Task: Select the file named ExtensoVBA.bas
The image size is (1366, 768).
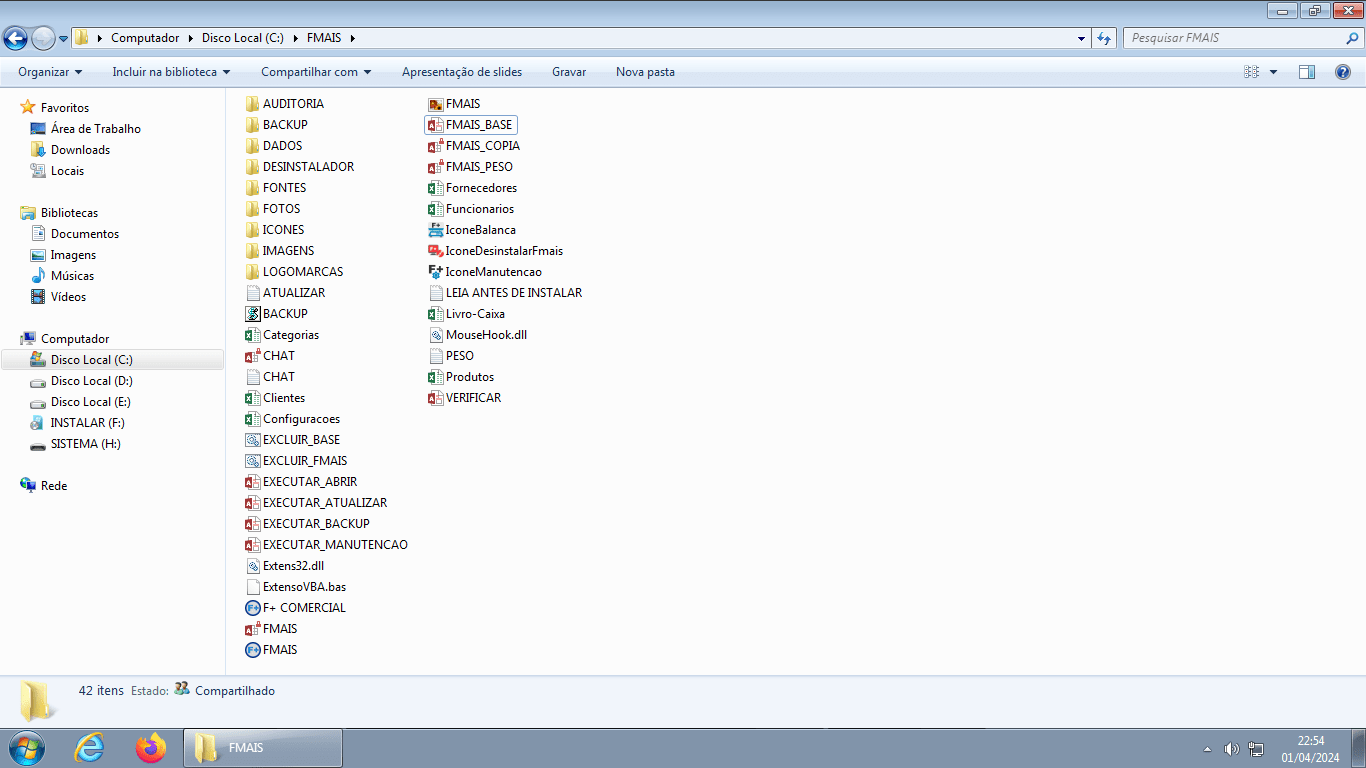Action: pyautogui.click(x=304, y=587)
